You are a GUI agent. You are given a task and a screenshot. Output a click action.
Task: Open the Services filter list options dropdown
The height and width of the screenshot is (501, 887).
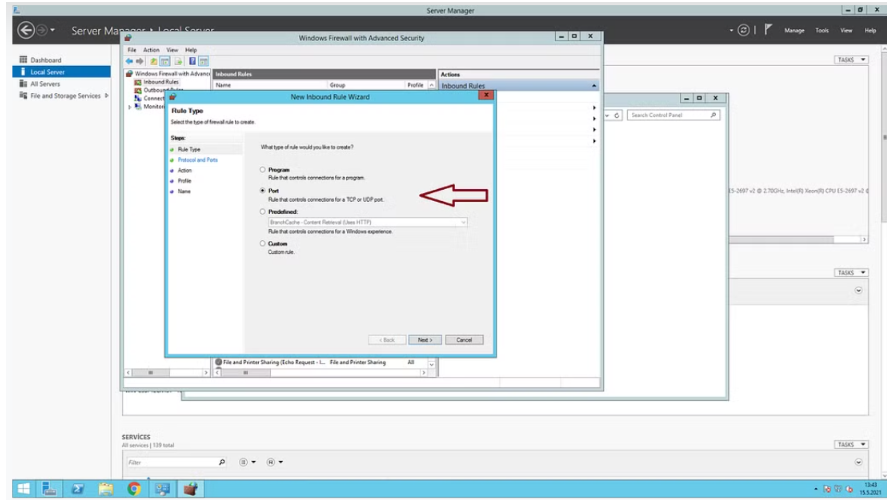coord(247,462)
